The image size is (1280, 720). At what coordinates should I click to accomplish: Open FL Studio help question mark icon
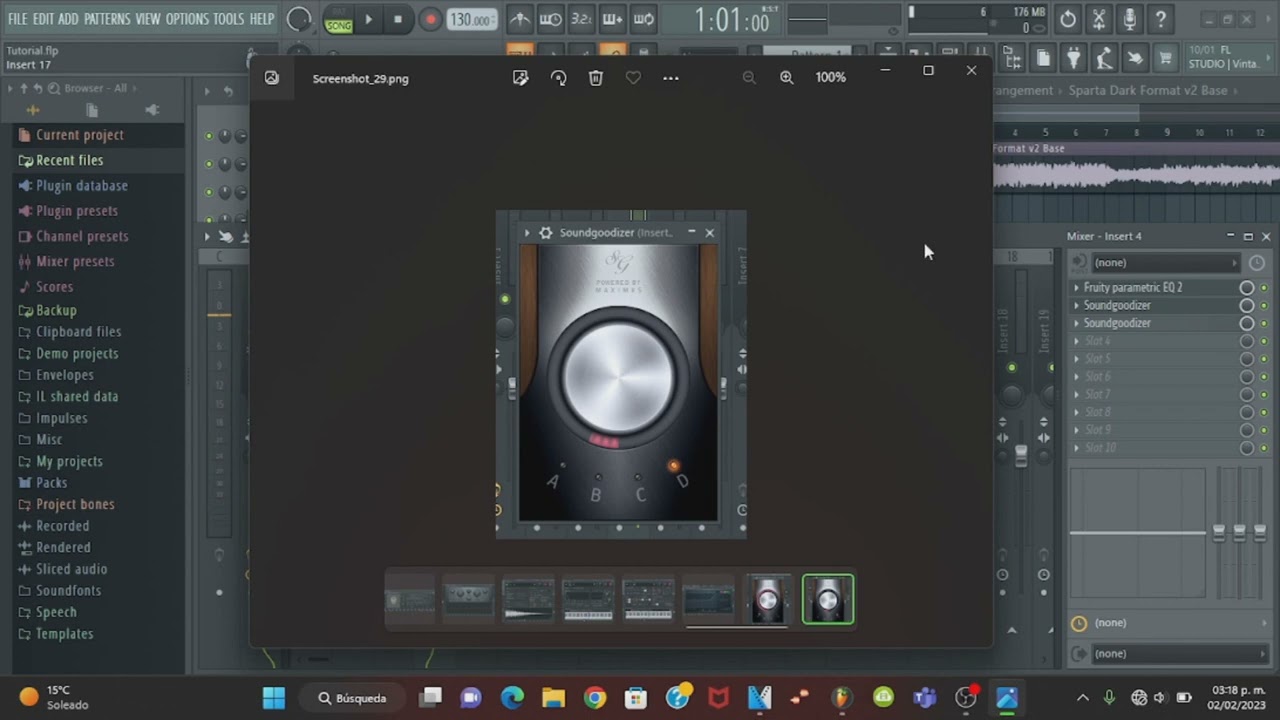click(x=1160, y=19)
